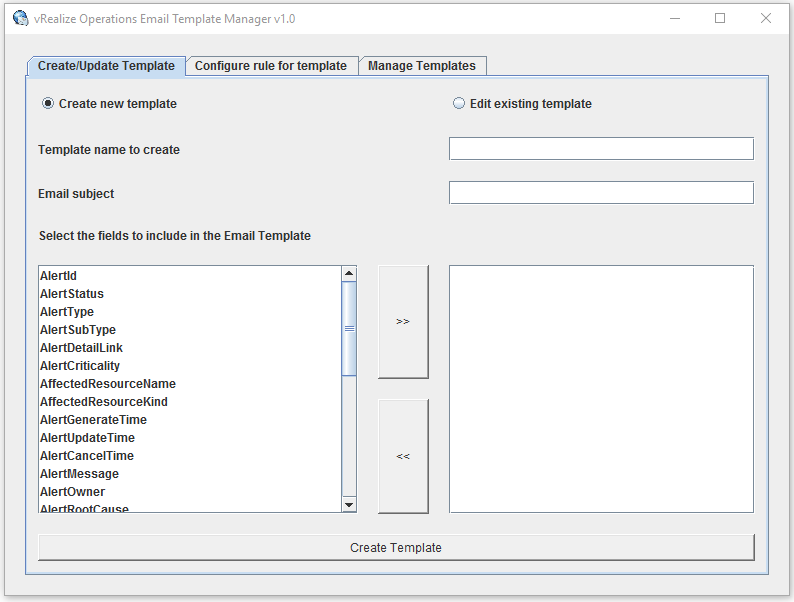The height and width of the screenshot is (602, 794).
Task: Select AlertRootCause in the fields list
Action: pyautogui.click(x=190, y=507)
